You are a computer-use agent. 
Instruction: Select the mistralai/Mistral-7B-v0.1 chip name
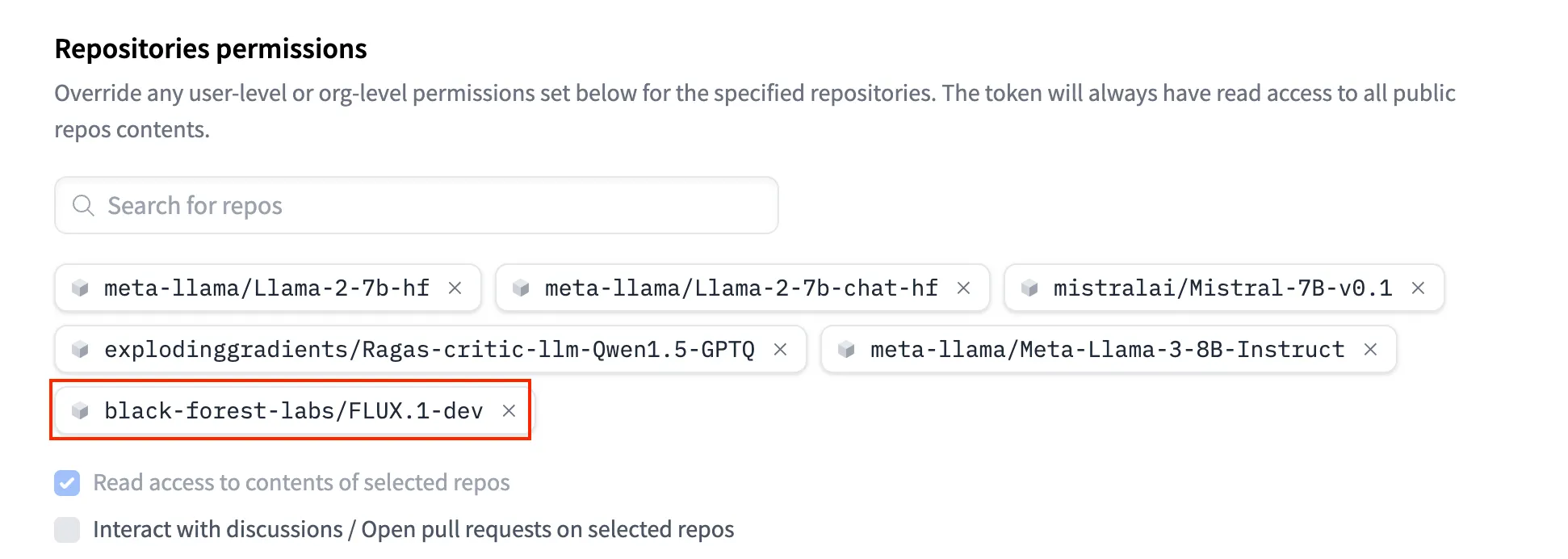coord(1222,288)
